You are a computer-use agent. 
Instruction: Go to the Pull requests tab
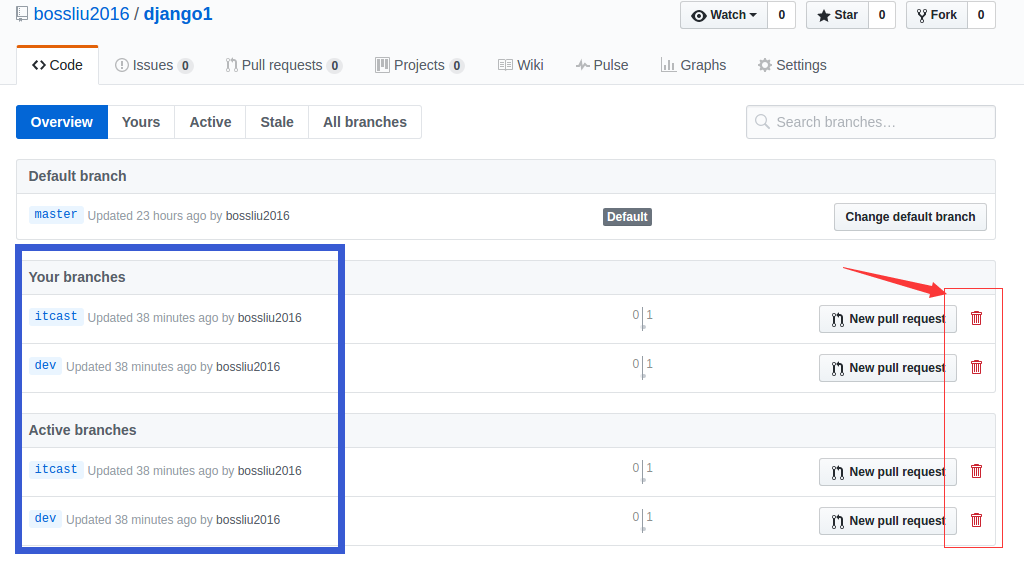(282, 65)
